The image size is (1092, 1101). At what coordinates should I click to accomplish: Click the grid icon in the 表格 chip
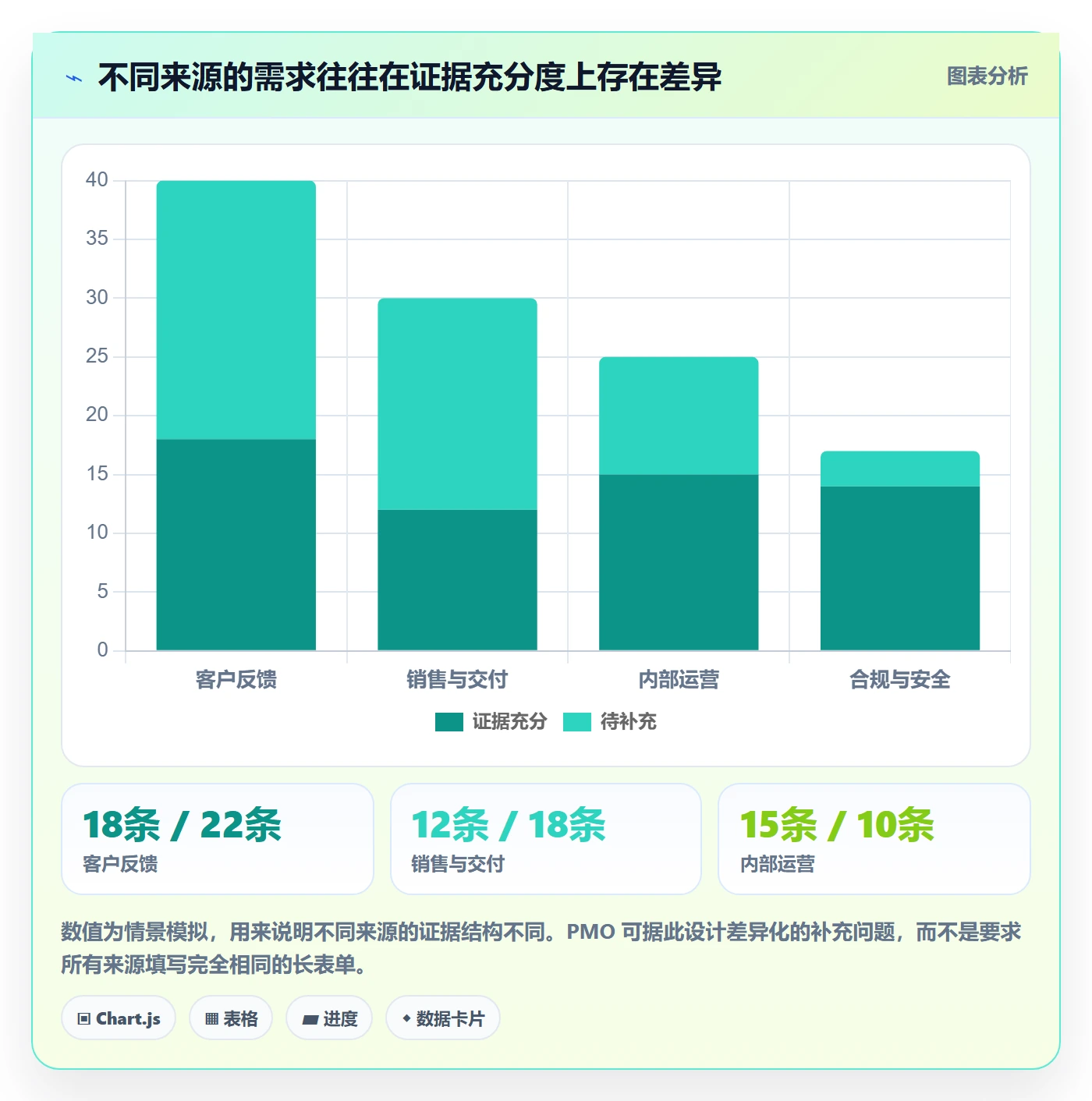(x=211, y=1019)
